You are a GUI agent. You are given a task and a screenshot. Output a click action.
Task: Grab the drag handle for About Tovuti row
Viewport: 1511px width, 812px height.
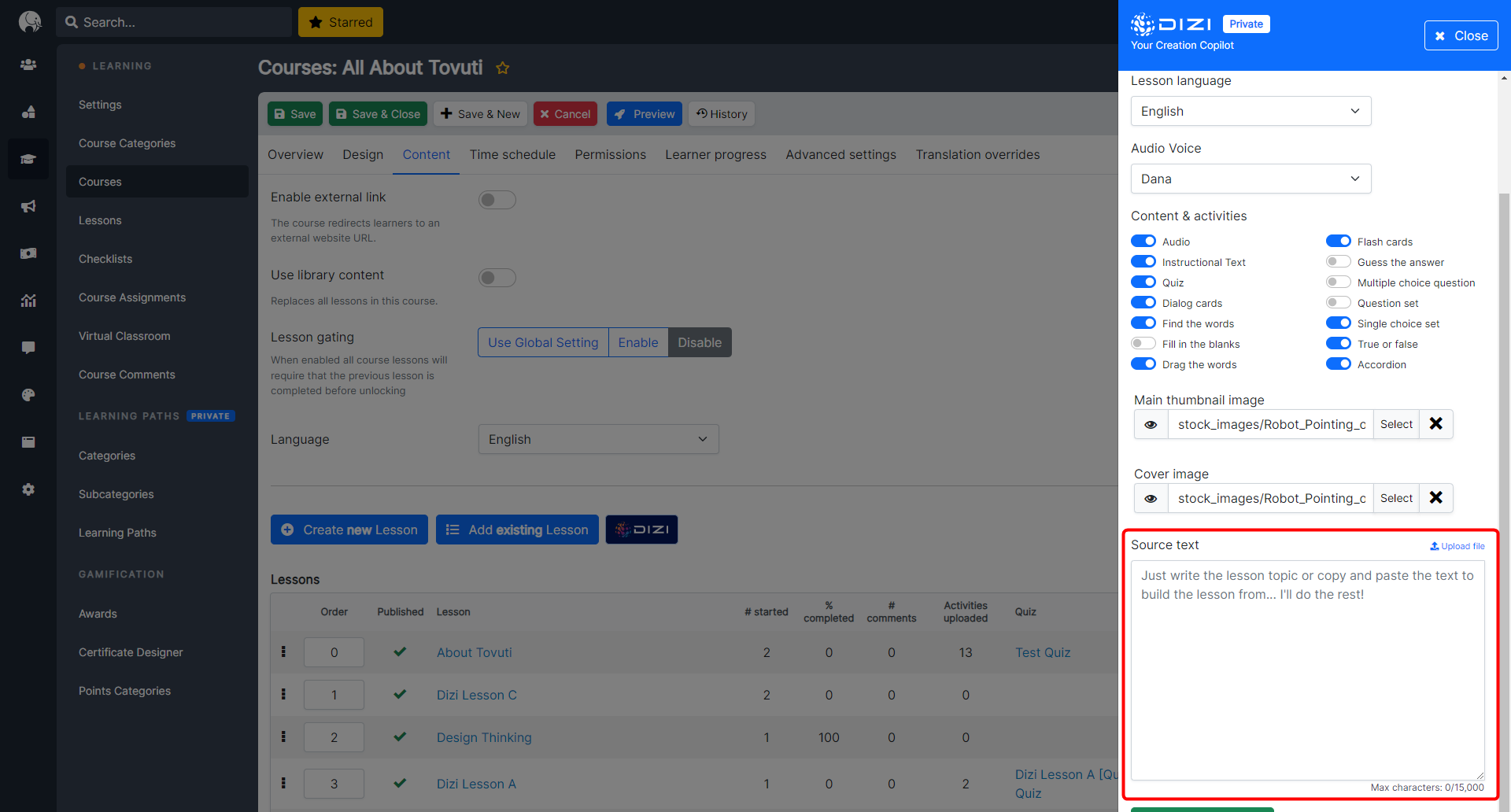pos(283,651)
